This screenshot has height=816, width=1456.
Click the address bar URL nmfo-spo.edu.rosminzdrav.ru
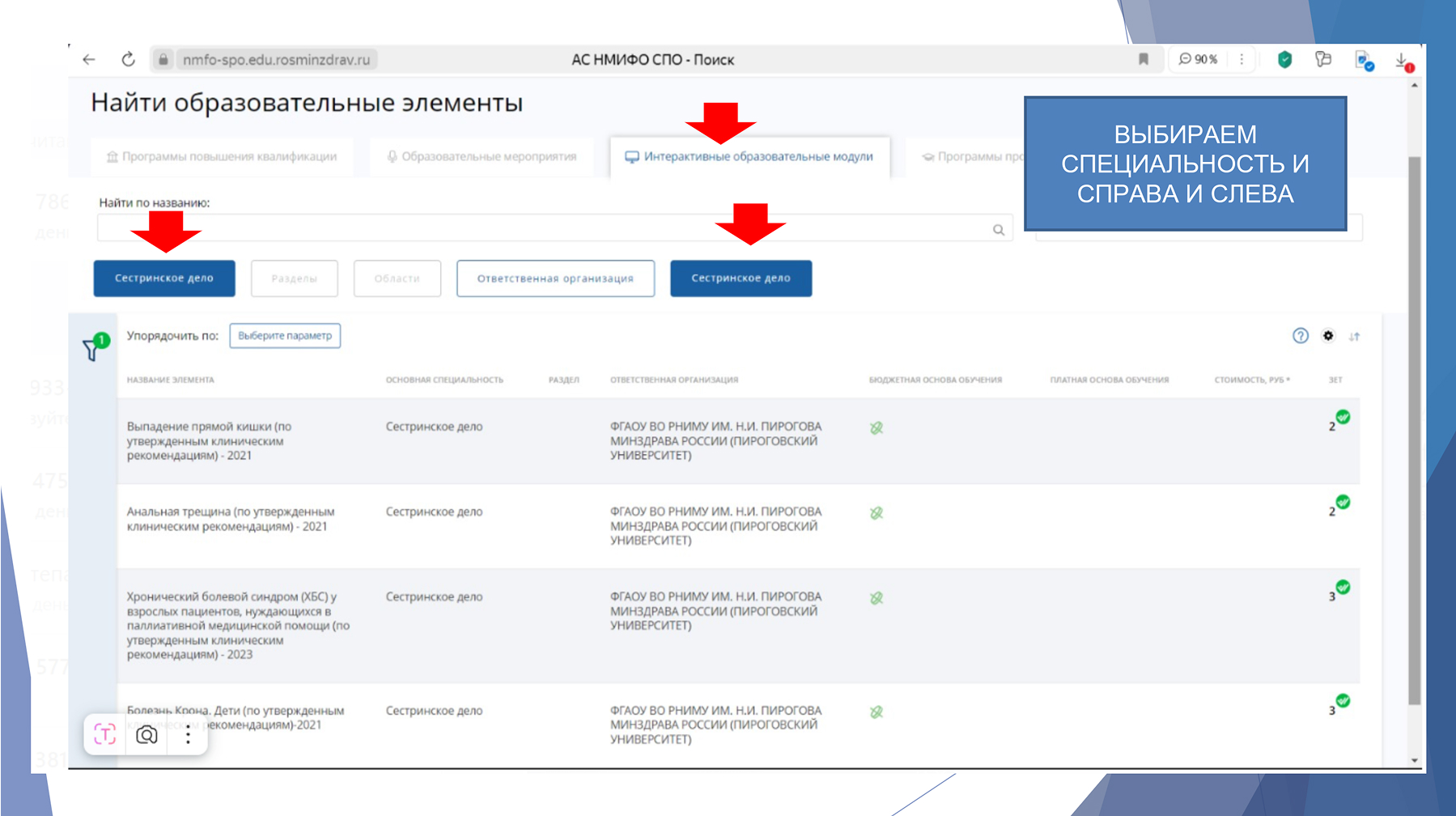pyautogui.click(x=276, y=59)
